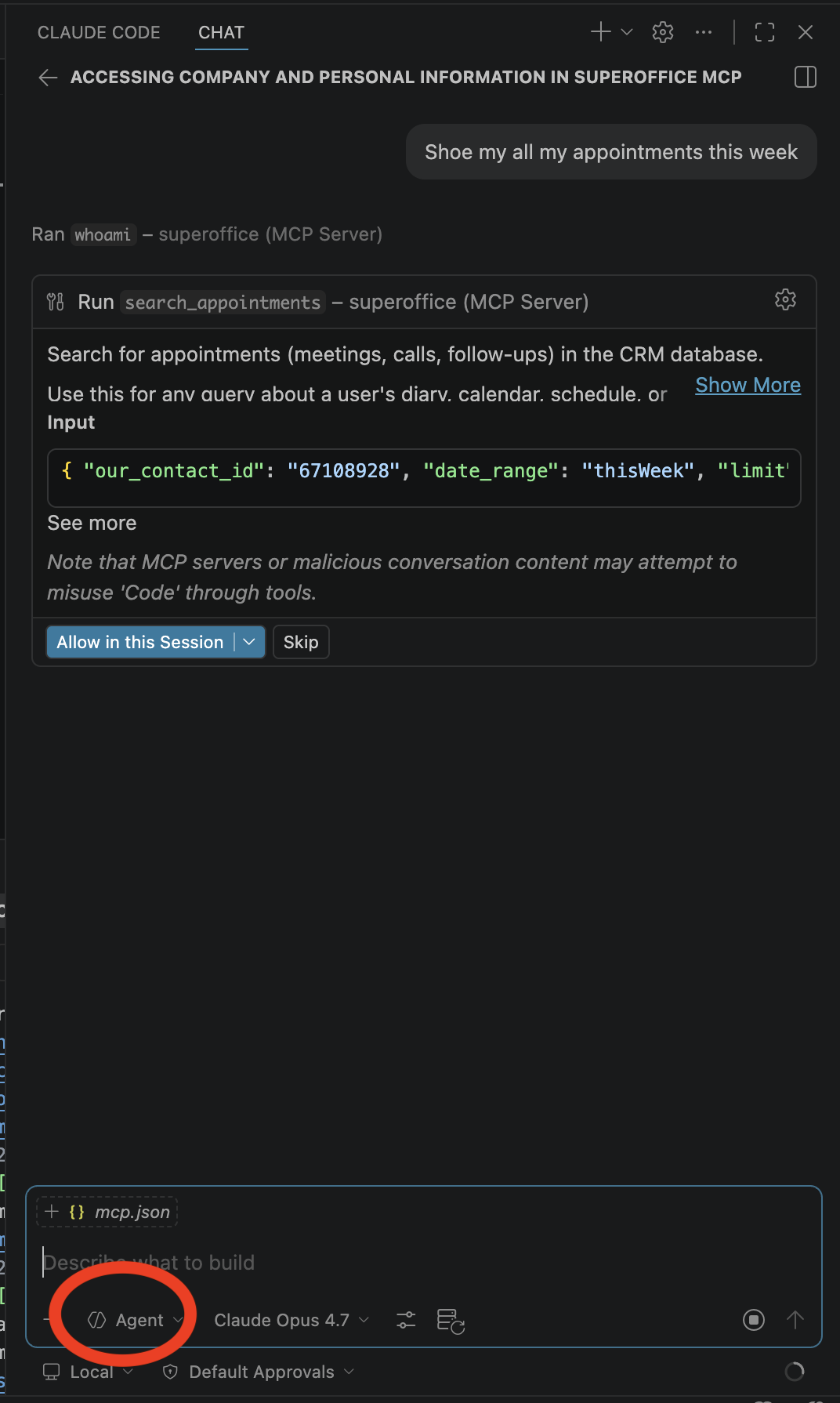Click the tools icon beside Run search_appointments
Image resolution: width=840 pixels, height=1403 pixels.
coord(55,302)
